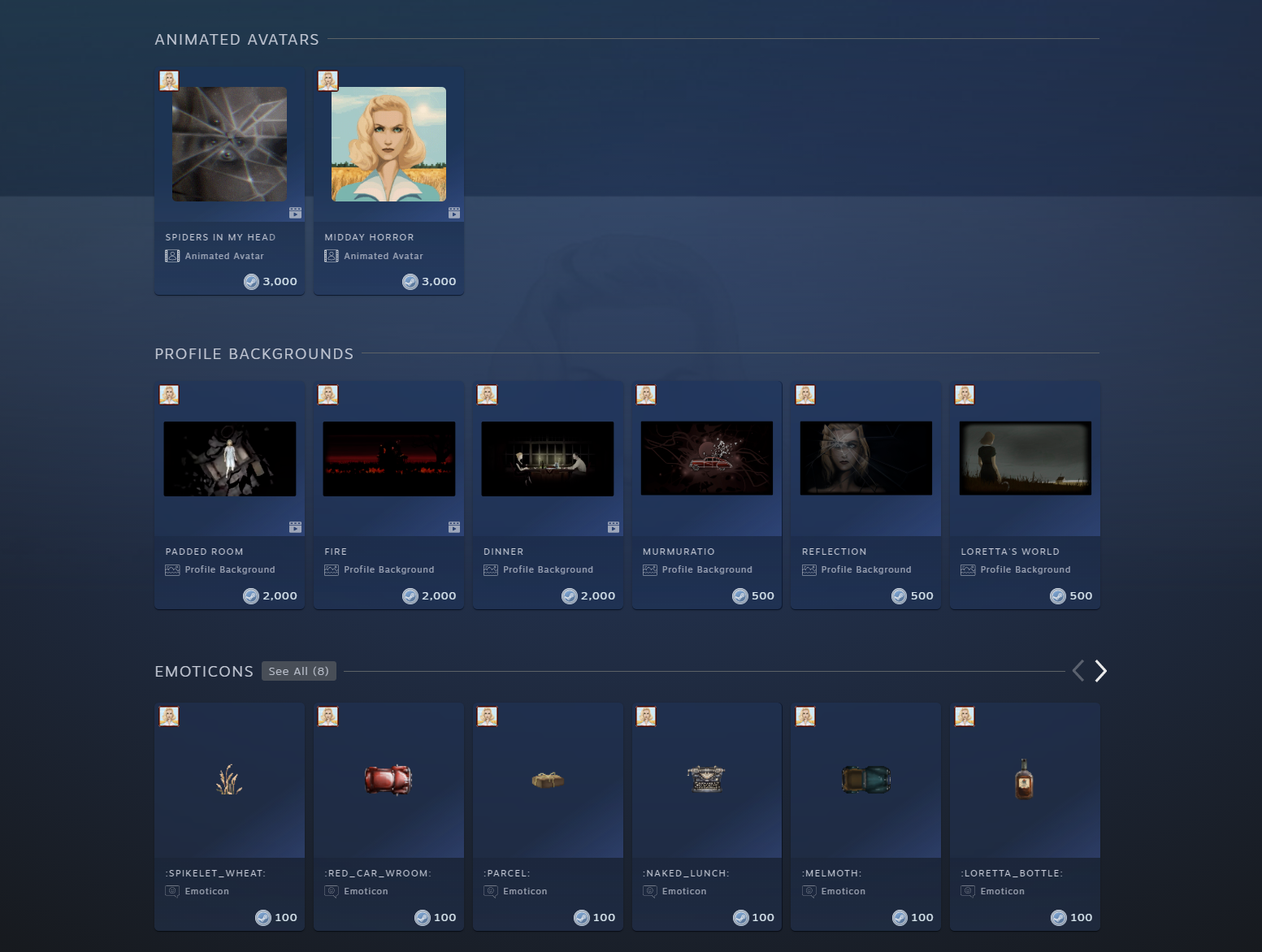Screen dimensions: 1262x952
Task: Select the spikelet wheat emoticon image
Action: [229, 780]
